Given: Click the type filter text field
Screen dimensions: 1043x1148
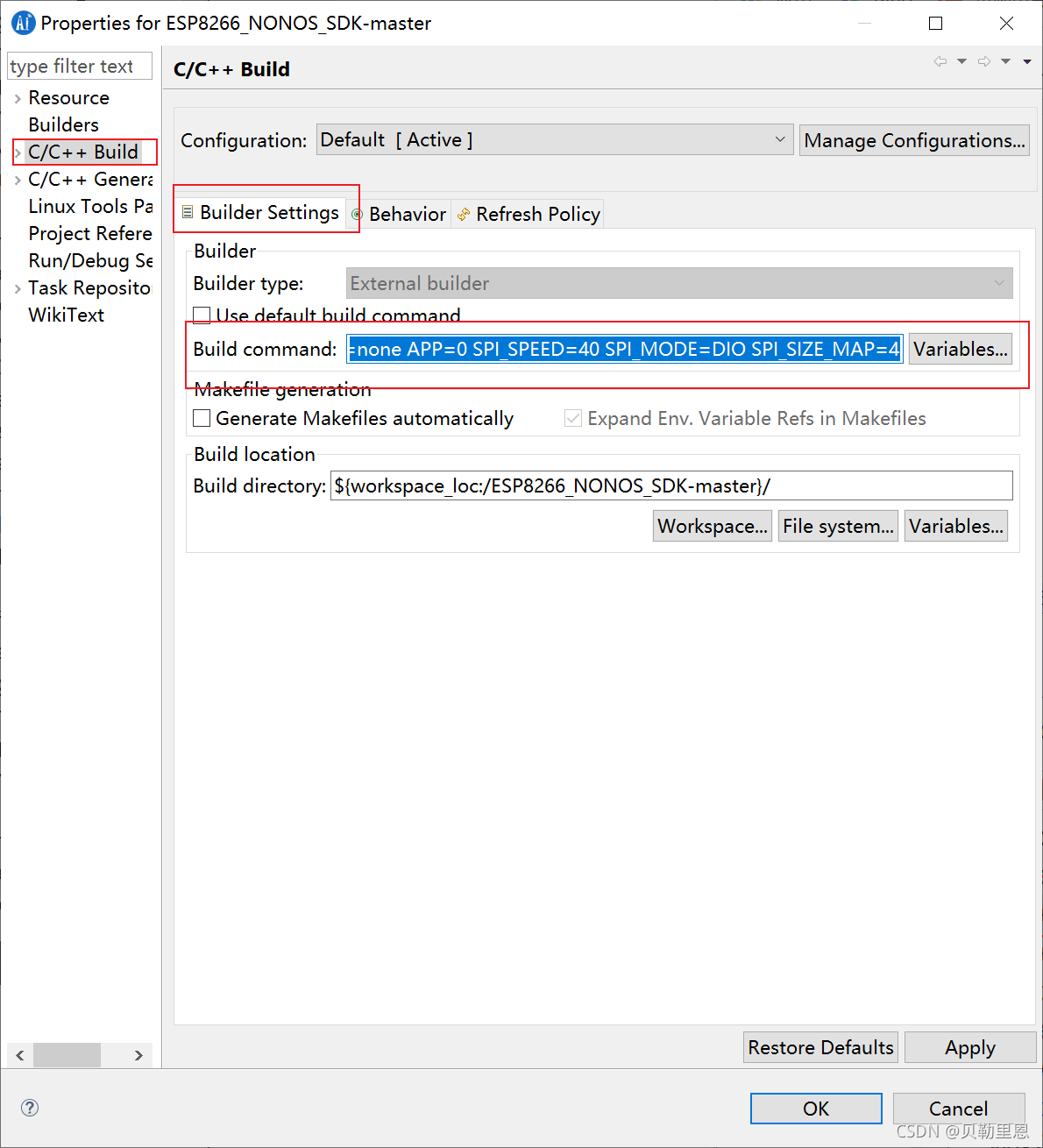Looking at the screenshot, I should (80, 66).
